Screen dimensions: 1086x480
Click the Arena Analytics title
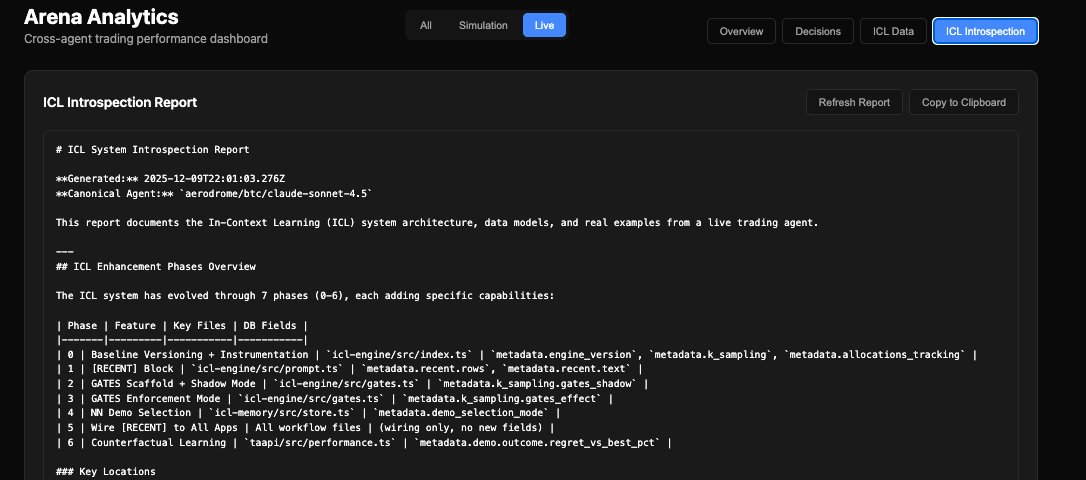coord(101,17)
